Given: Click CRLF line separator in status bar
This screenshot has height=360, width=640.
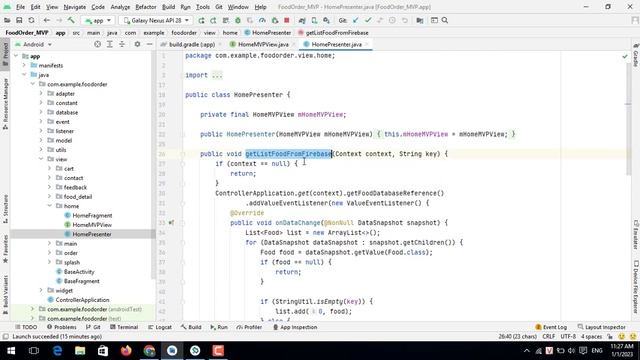Looking at the screenshot, I should [549, 336].
